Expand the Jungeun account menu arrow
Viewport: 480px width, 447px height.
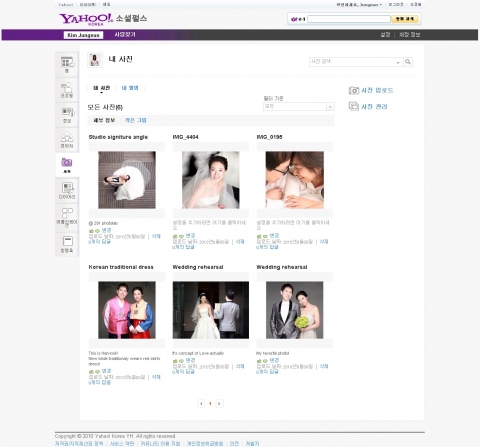click(381, 5)
